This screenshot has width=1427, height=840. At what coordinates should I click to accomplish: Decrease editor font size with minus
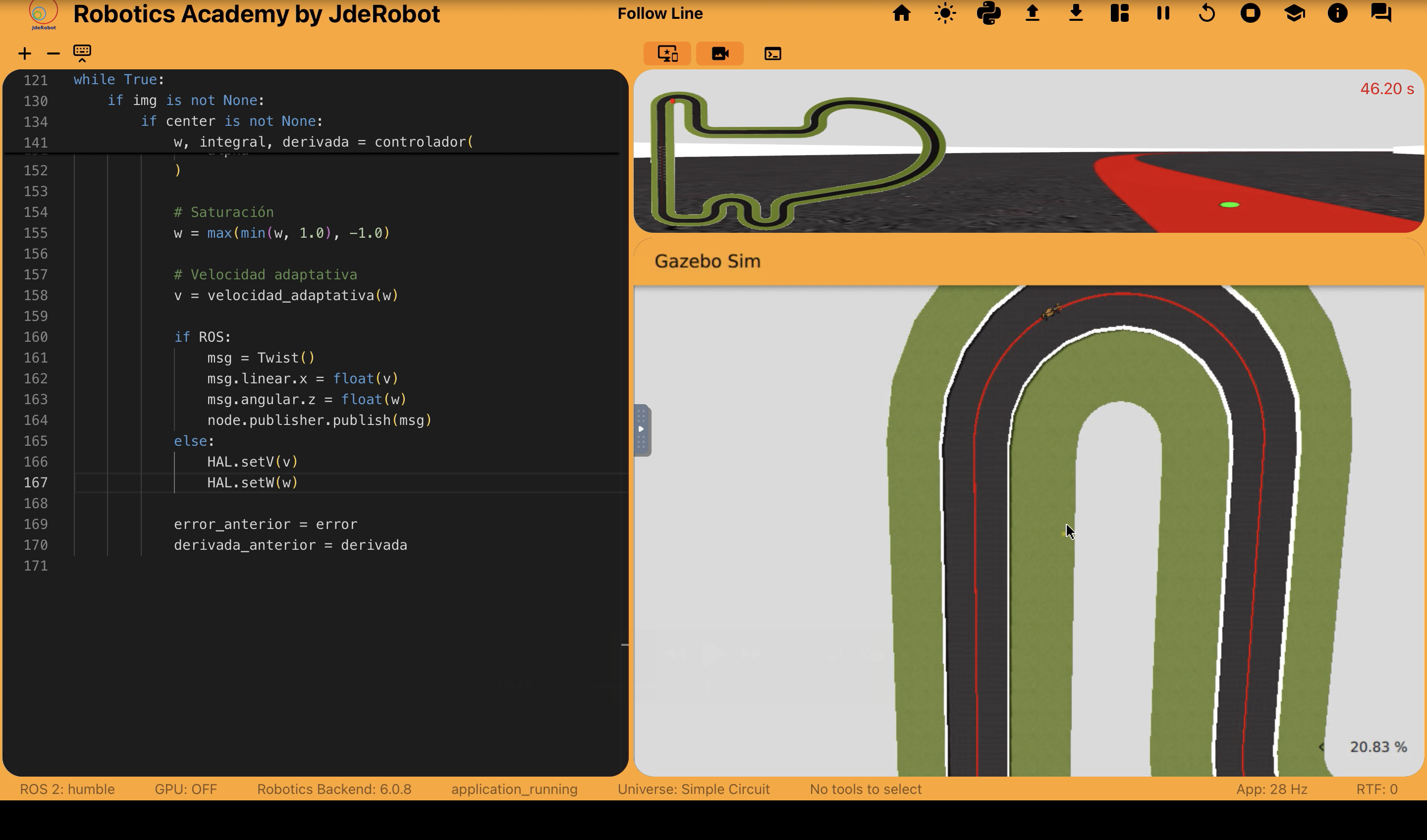(53, 54)
